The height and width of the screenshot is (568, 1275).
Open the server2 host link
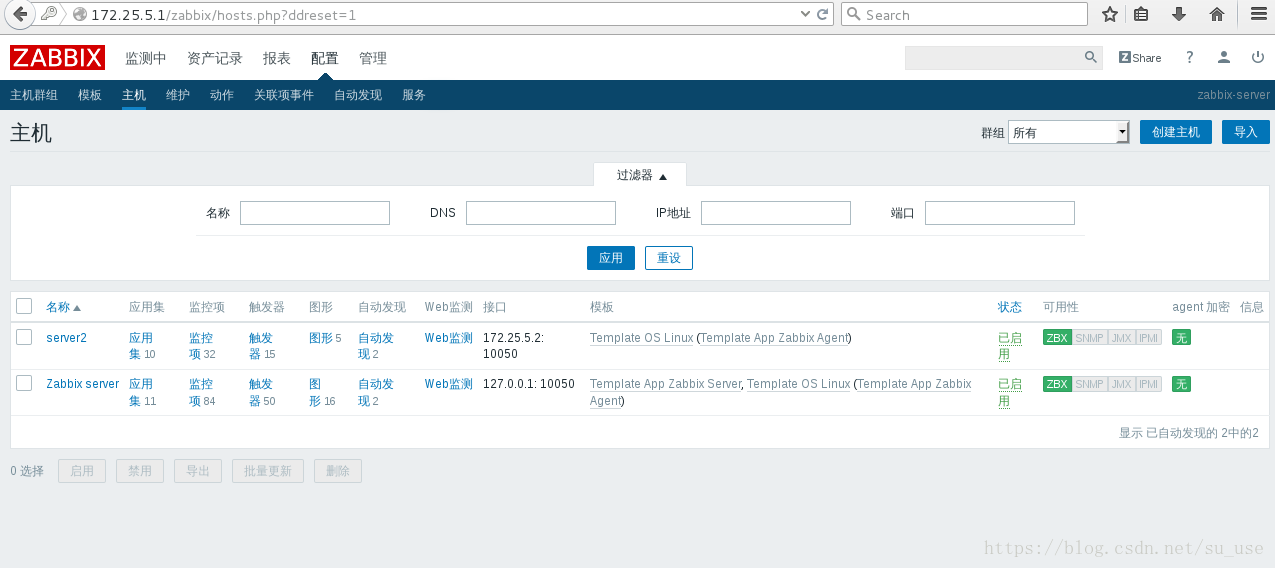(66, 338)
